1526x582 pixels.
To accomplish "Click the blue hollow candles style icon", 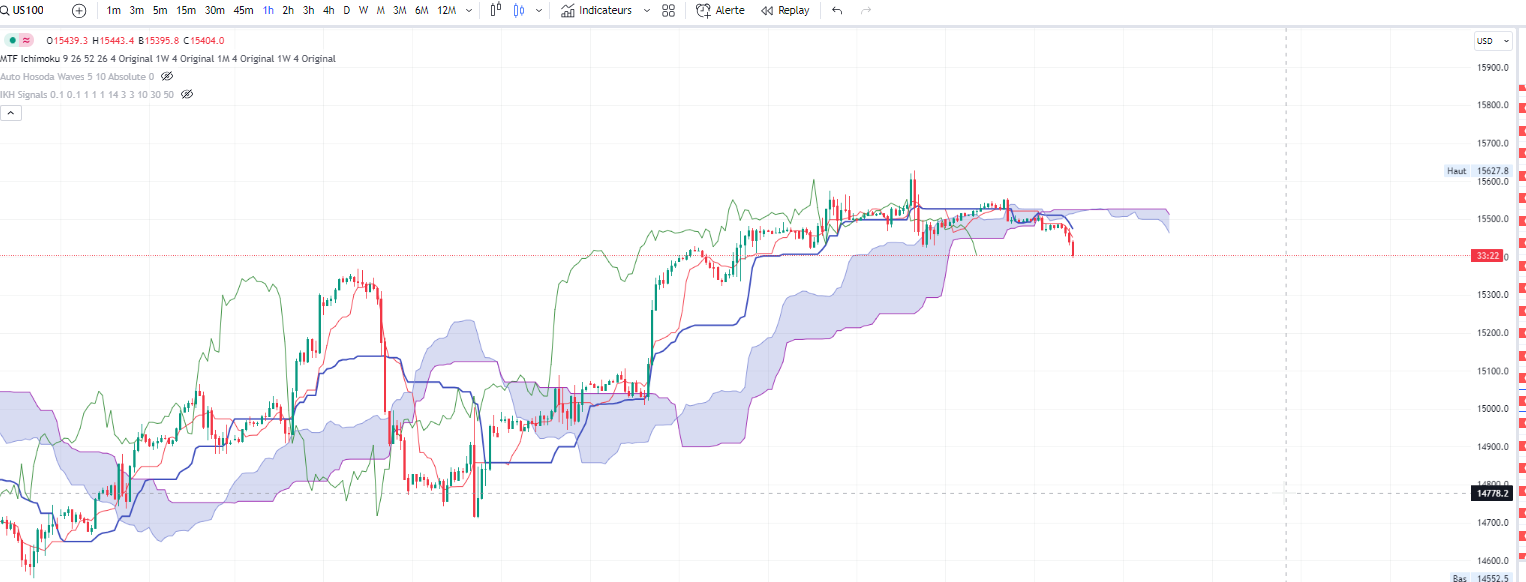I will [x=518, y=10].
